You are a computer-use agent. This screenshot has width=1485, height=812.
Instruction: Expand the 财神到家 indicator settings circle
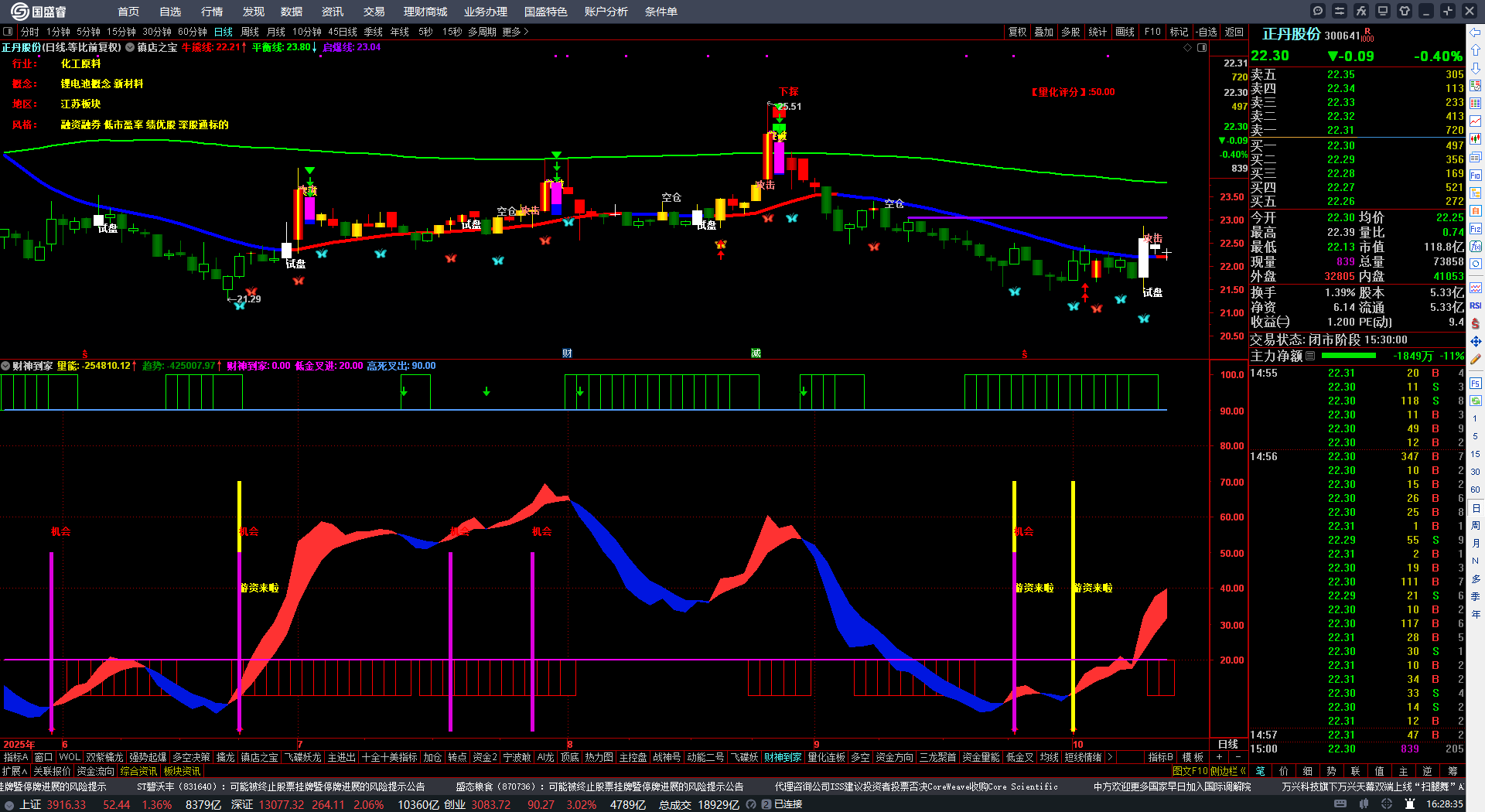(x=5, y=366)
